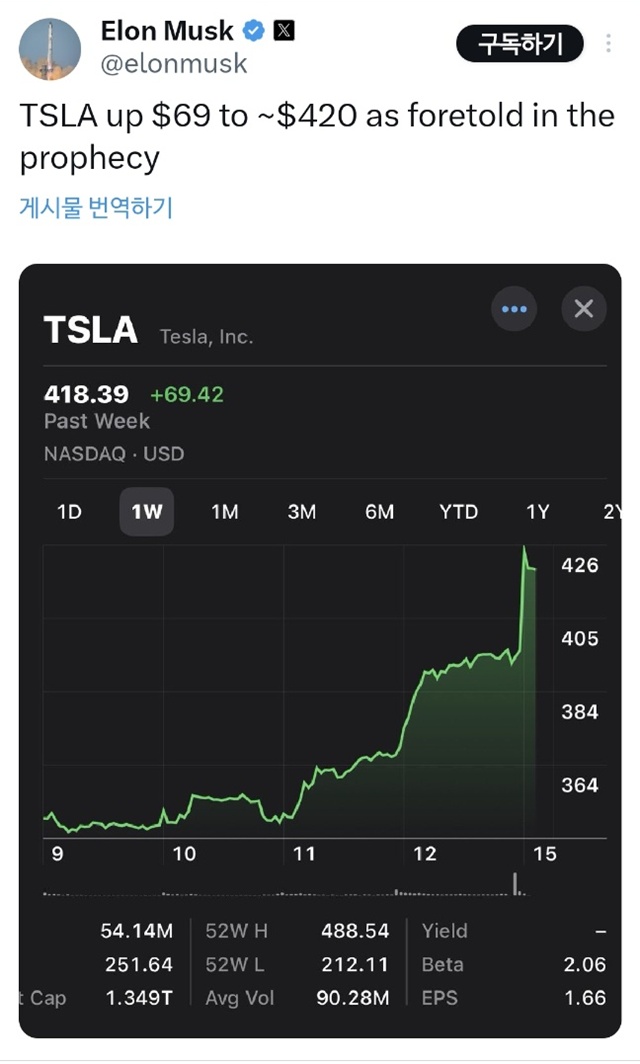Close the TSLA stock chart card
640x1064 pixels.
583,309
